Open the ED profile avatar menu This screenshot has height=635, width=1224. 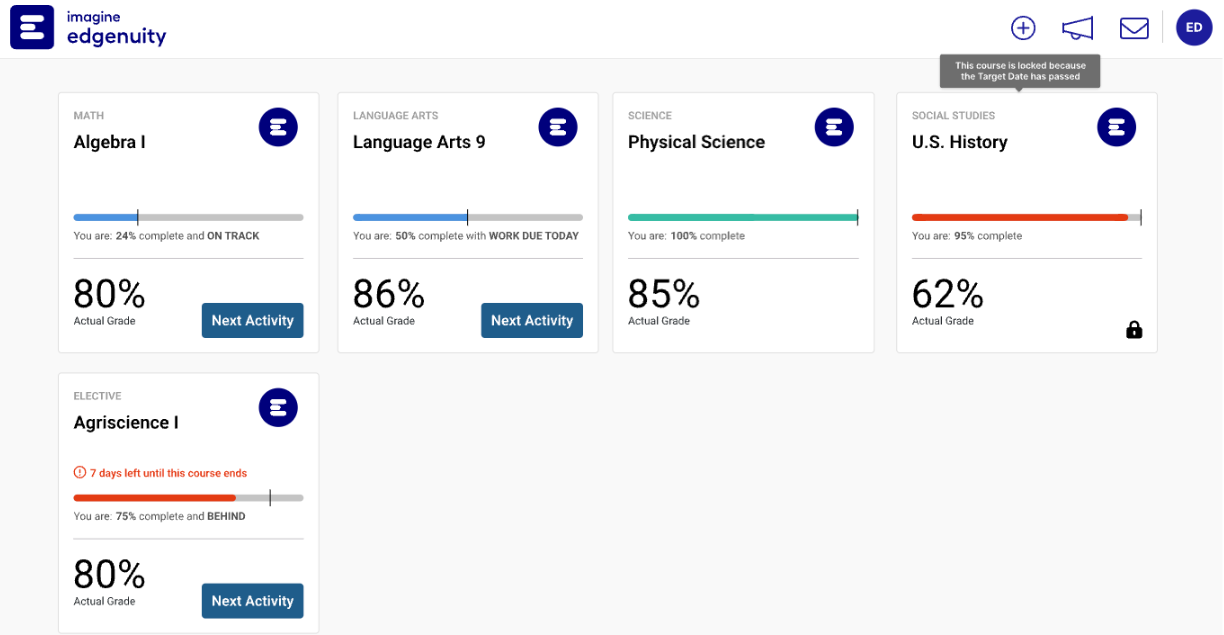[1194, 27]
